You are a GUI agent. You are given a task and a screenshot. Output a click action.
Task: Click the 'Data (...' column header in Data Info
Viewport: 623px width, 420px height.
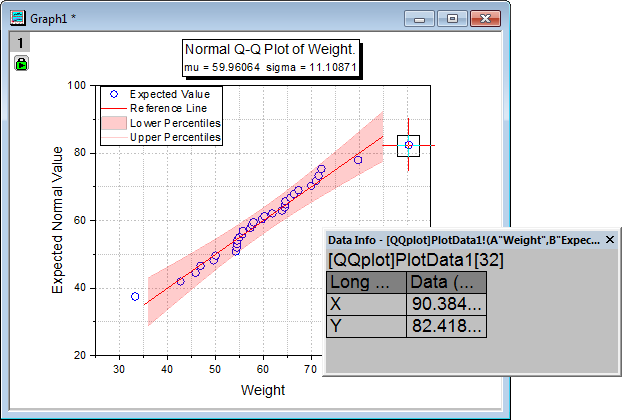tap(447, 282)
